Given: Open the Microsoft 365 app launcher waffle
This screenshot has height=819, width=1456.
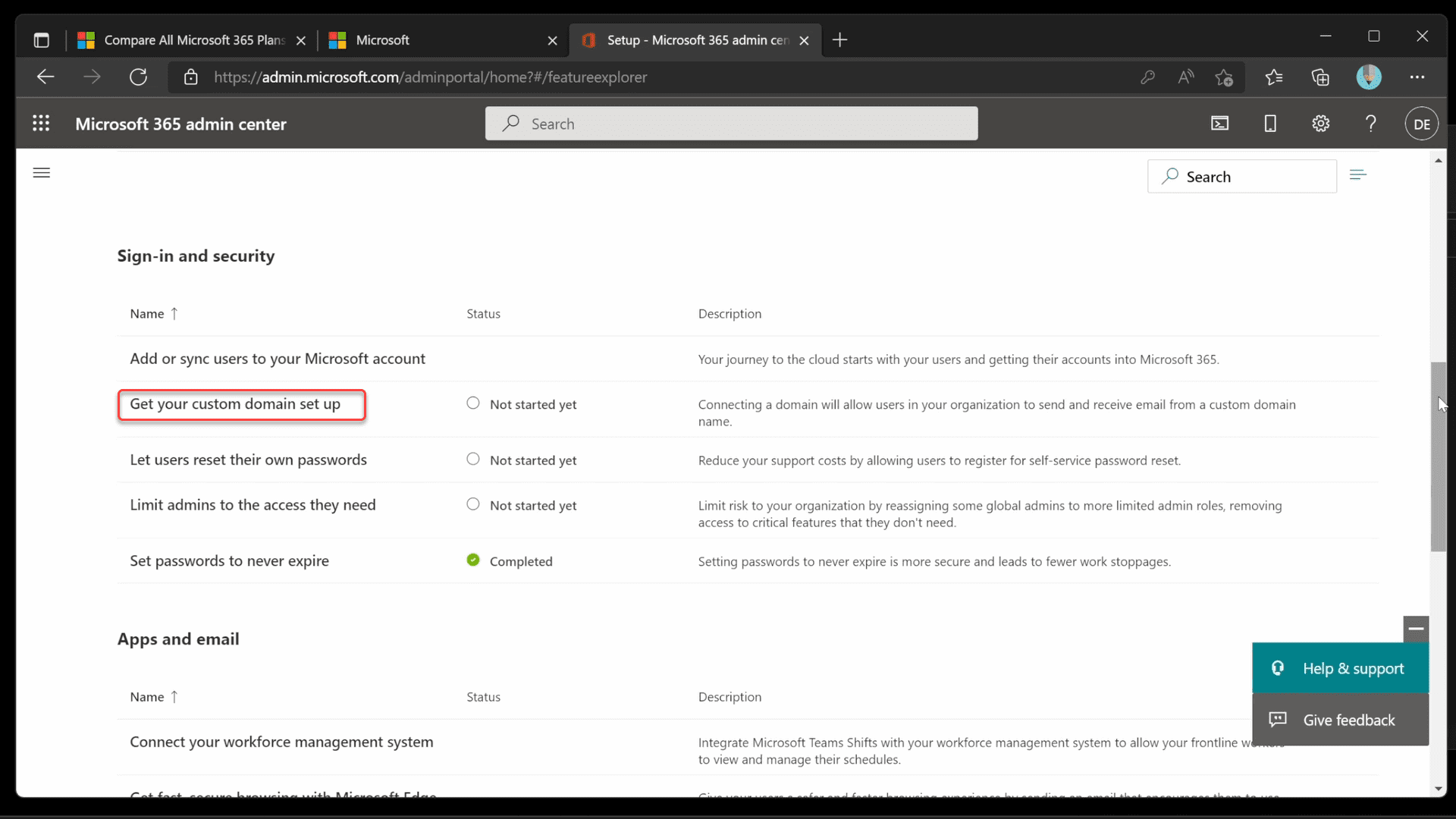Looking at the screenshot, I should [41, 123].
